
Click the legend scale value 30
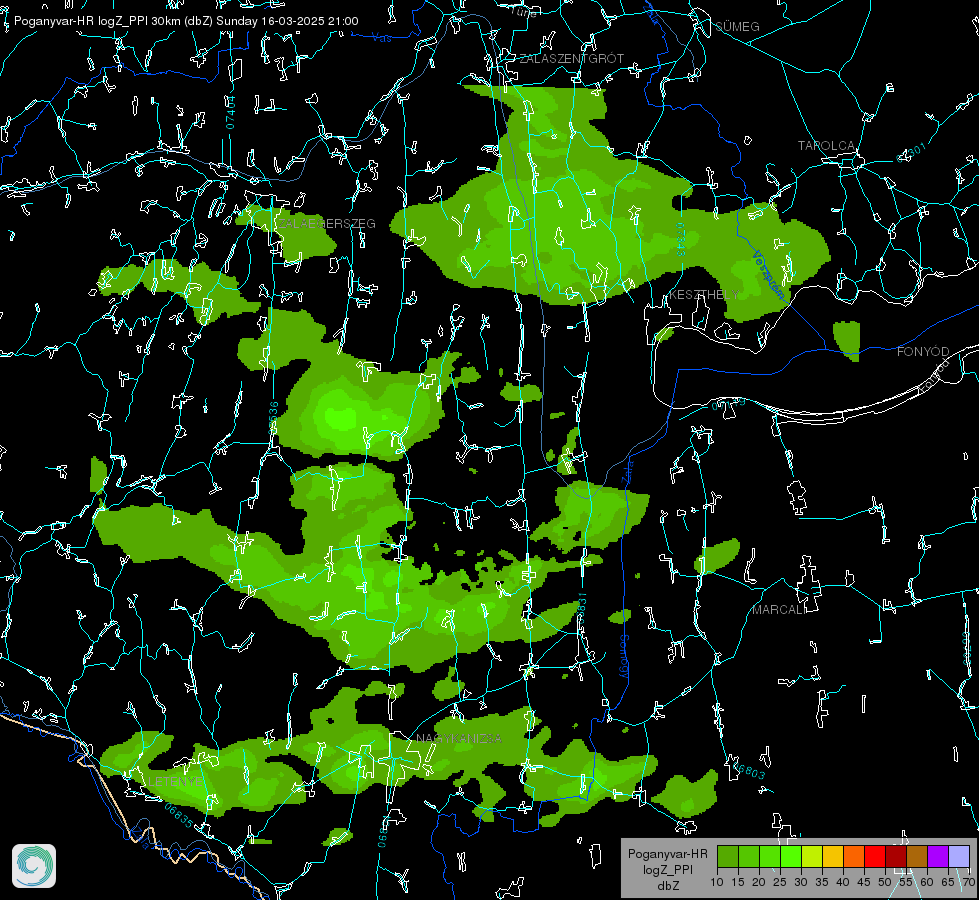pos(800,882)
